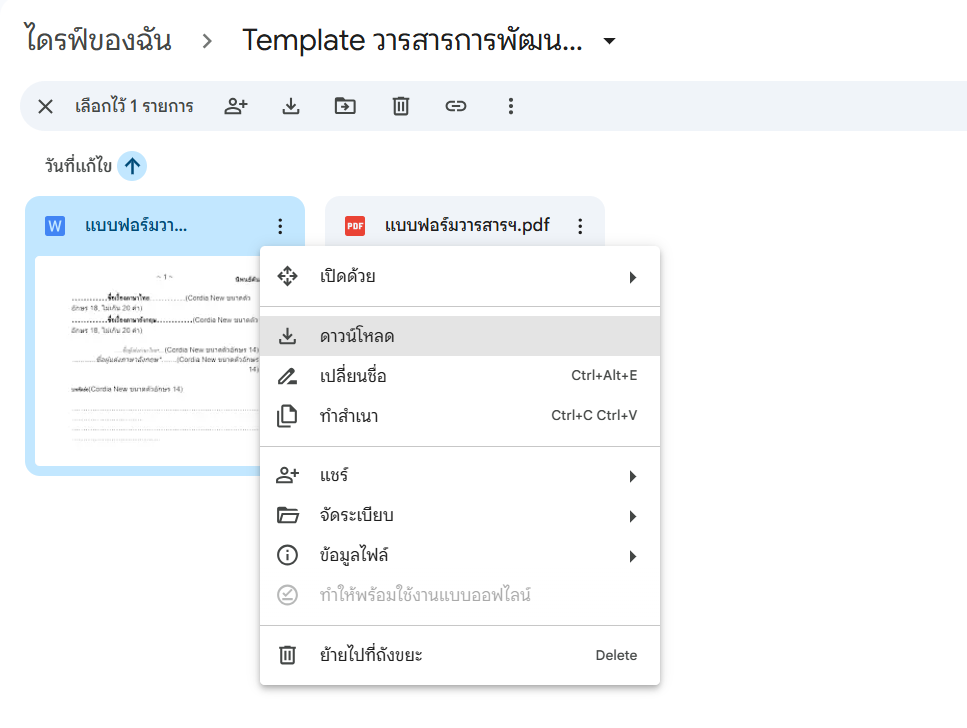Viewport: 967px width, 728px height.
Task: Go to ไดรฟ์ของฉัน breadcrumb link
Action: tap(97, 41)
